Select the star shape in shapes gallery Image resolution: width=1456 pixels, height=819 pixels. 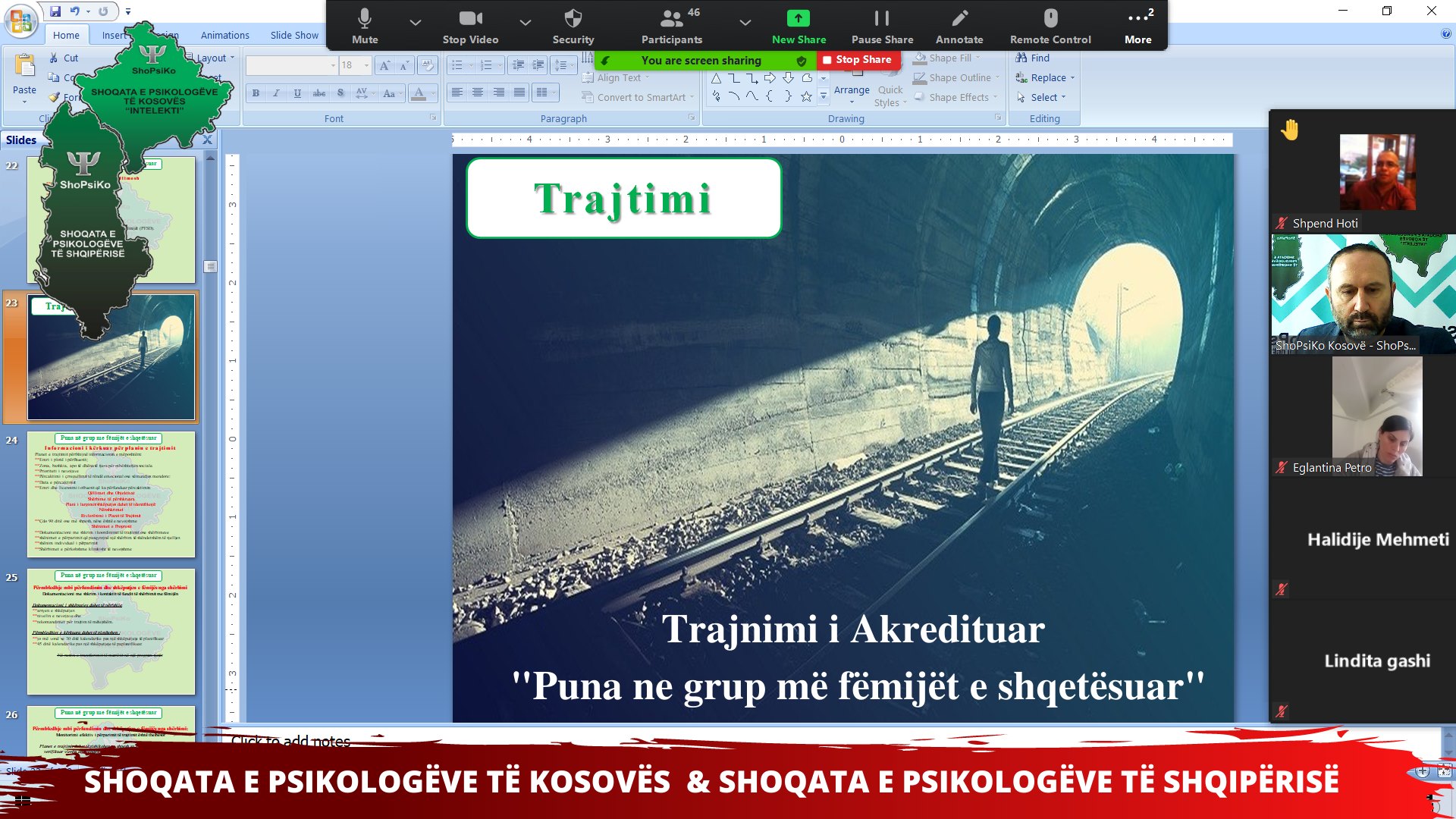(x=806, y=96)
